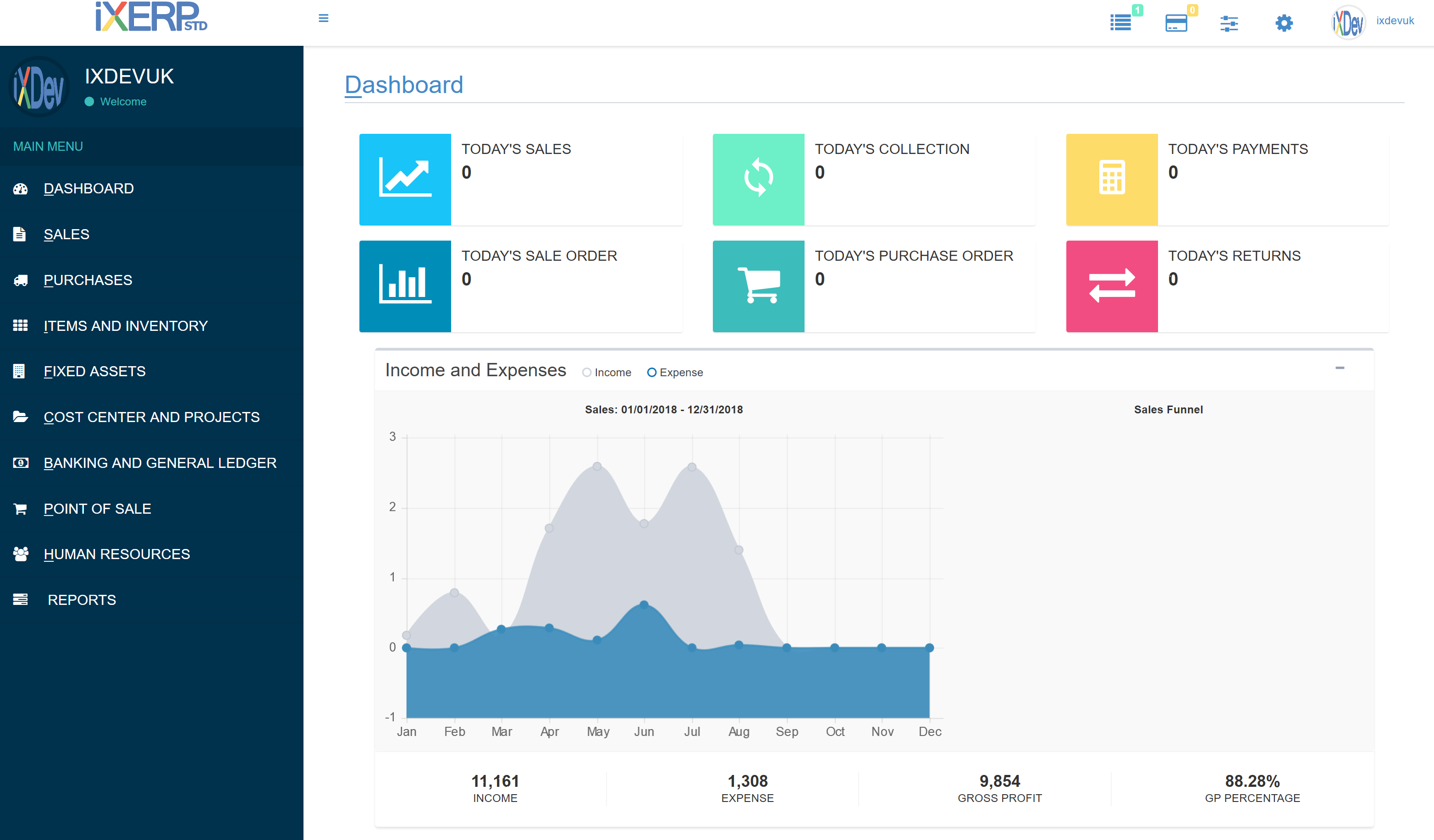1434x840 pixels.
Task: Click the Today's Returns exchange arrows icon
Action: tap(1111, 286)
